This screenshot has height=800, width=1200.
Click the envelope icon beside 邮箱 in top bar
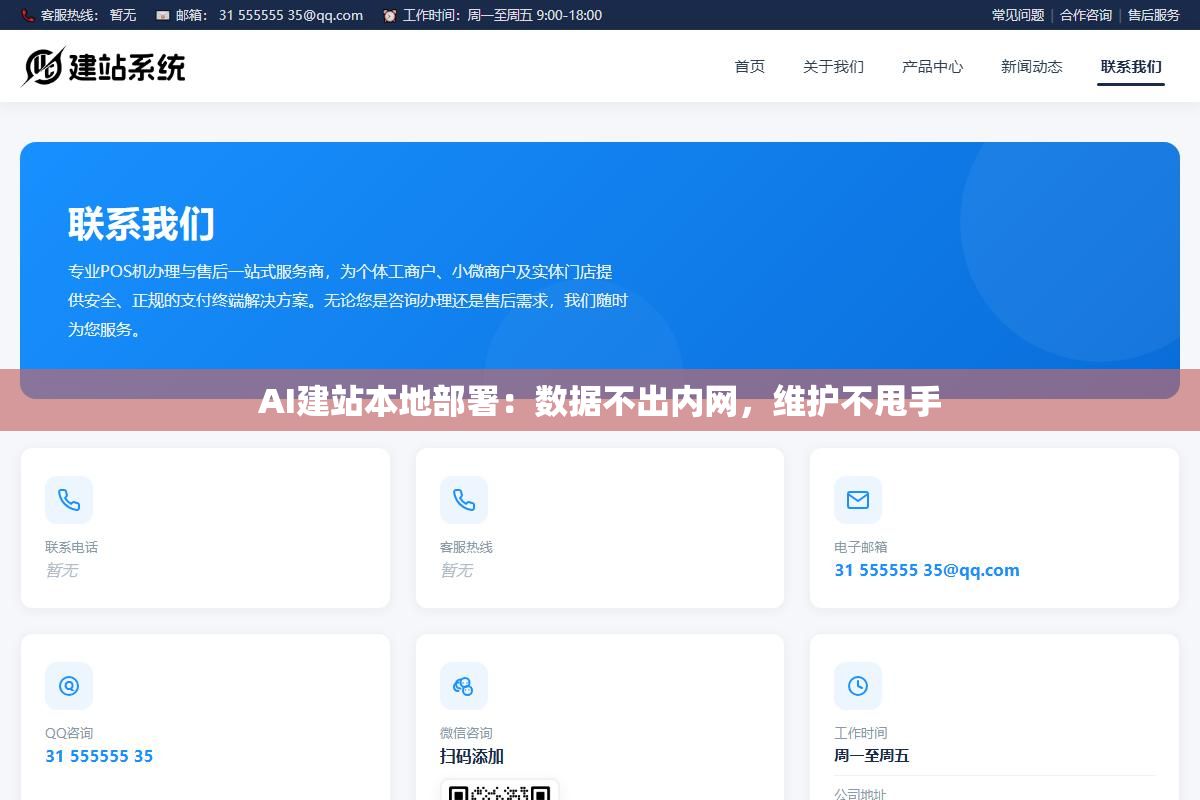163,15
